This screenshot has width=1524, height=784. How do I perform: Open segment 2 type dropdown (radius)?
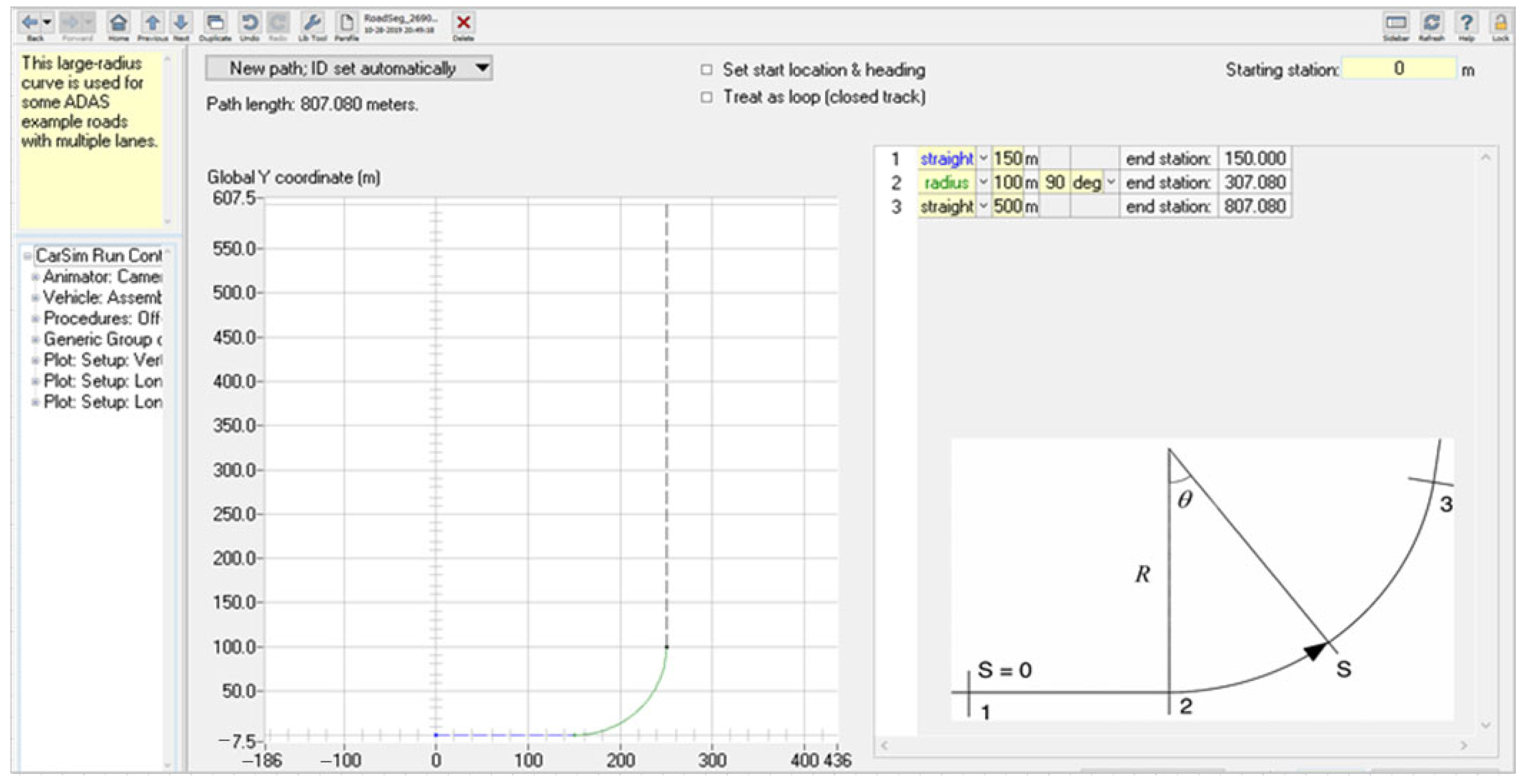(983, 182)
